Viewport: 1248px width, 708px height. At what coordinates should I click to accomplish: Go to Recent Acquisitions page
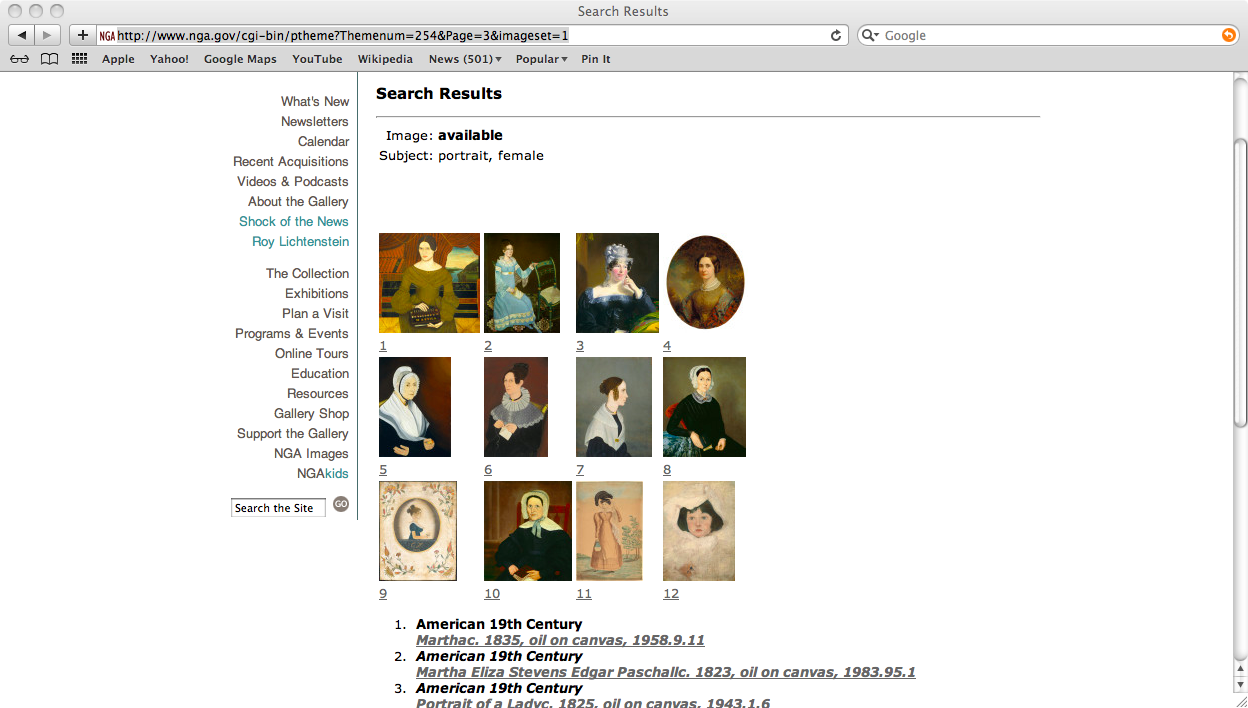290,161
